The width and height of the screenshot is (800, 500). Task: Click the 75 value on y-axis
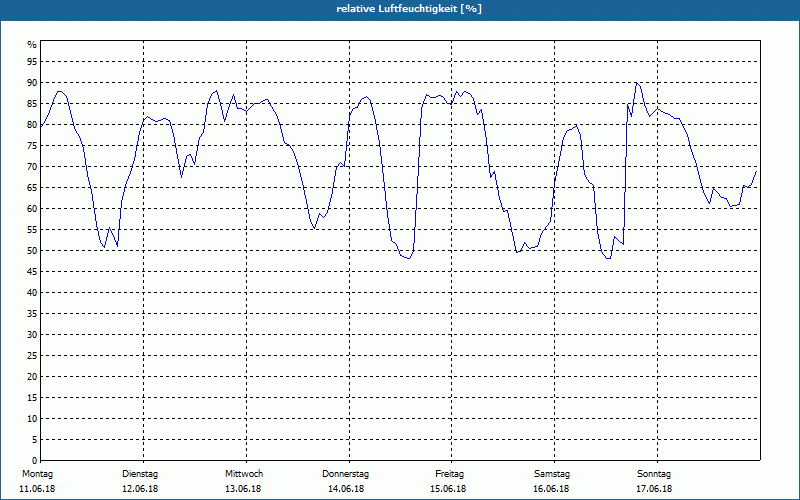click(x=32, y=145)
